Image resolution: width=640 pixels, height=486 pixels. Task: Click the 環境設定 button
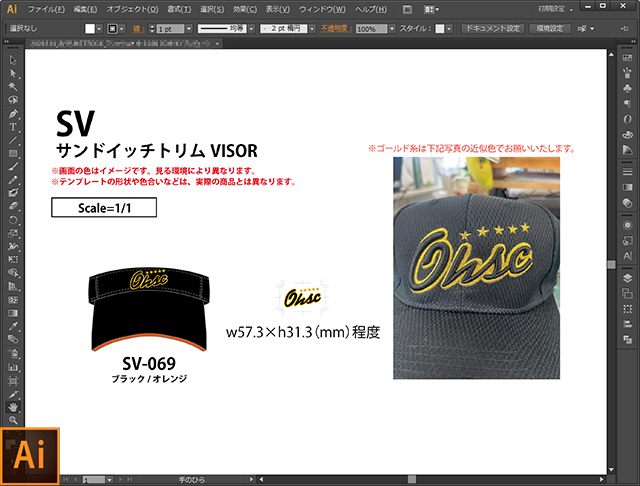551,29
